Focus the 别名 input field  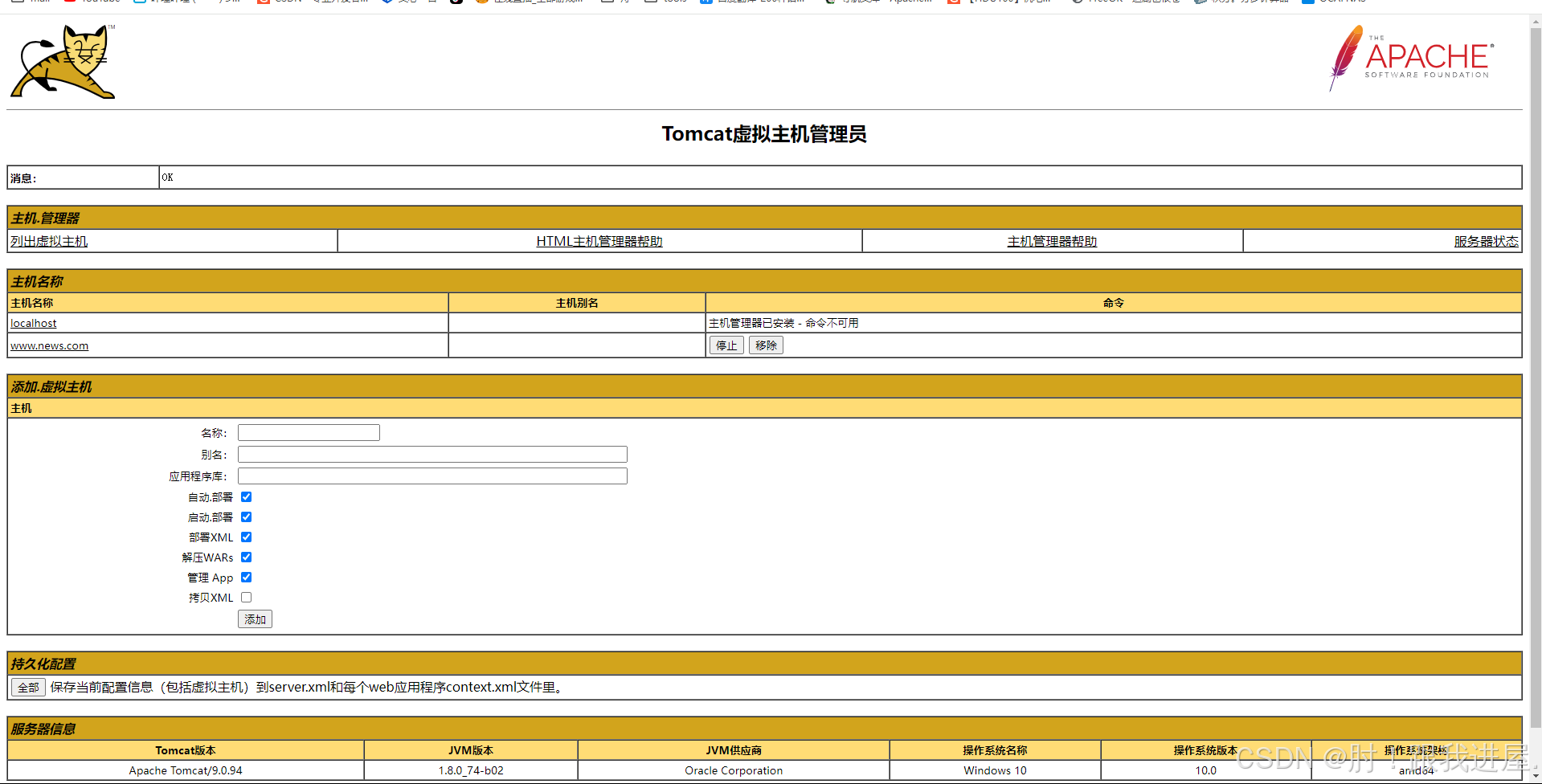pyautogui.click(x=432, y=455)
